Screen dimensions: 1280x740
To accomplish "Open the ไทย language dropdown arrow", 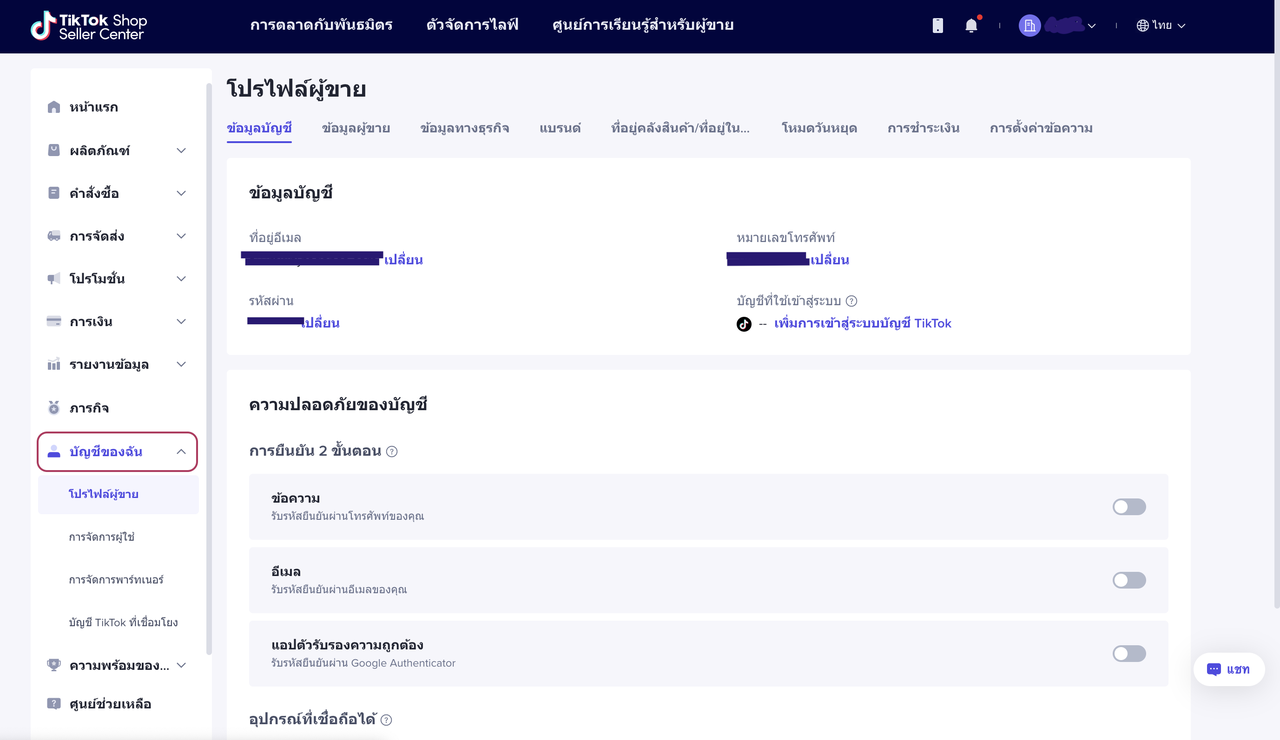I will coord(1181,26).
